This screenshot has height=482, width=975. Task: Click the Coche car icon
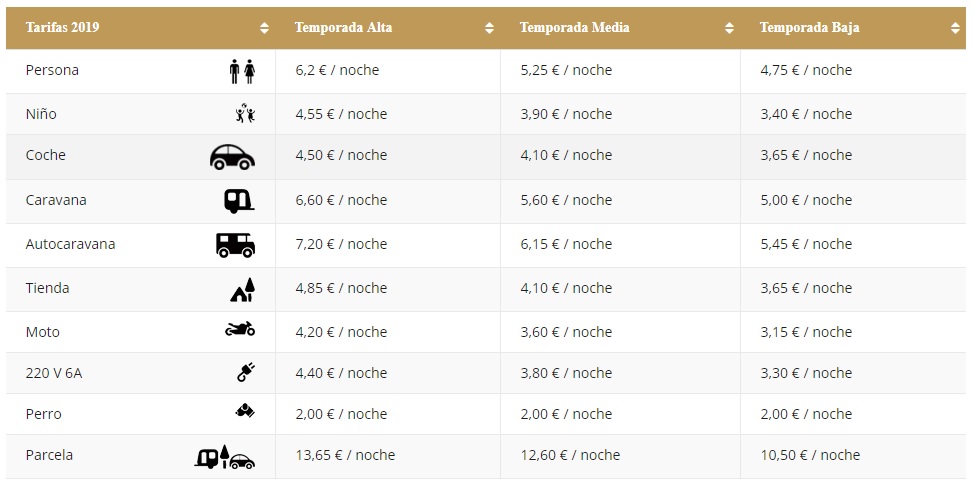coord(232,156)
